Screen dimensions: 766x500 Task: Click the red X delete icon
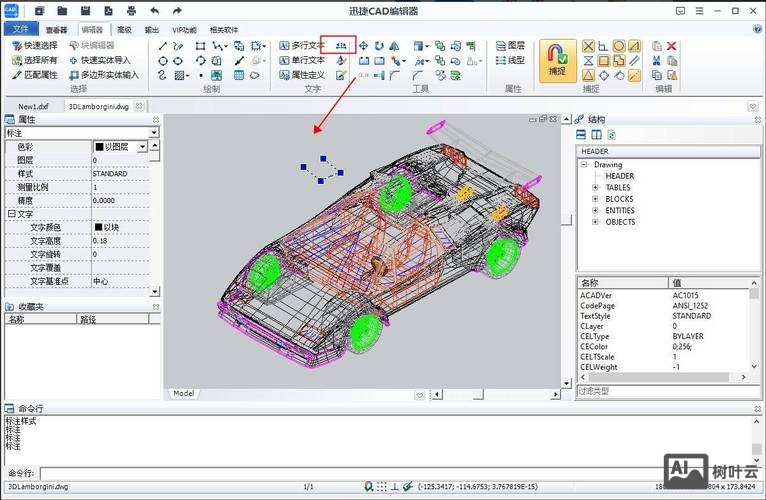(671, 46)
